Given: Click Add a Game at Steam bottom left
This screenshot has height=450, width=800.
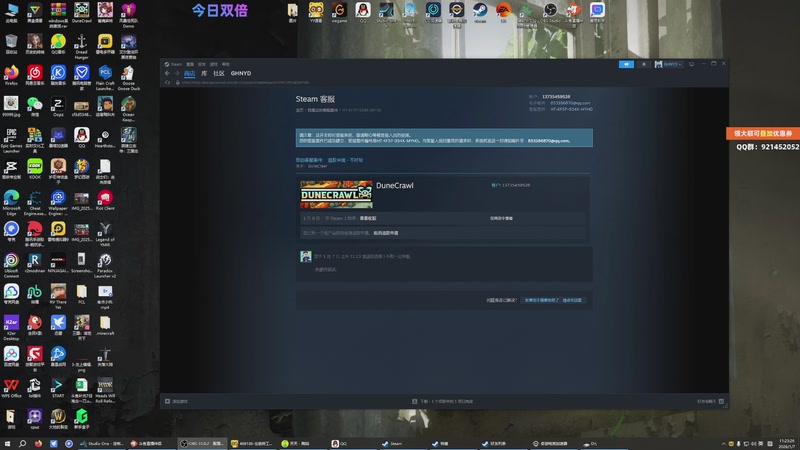Looking at the screenshot, I should point(177,402).
